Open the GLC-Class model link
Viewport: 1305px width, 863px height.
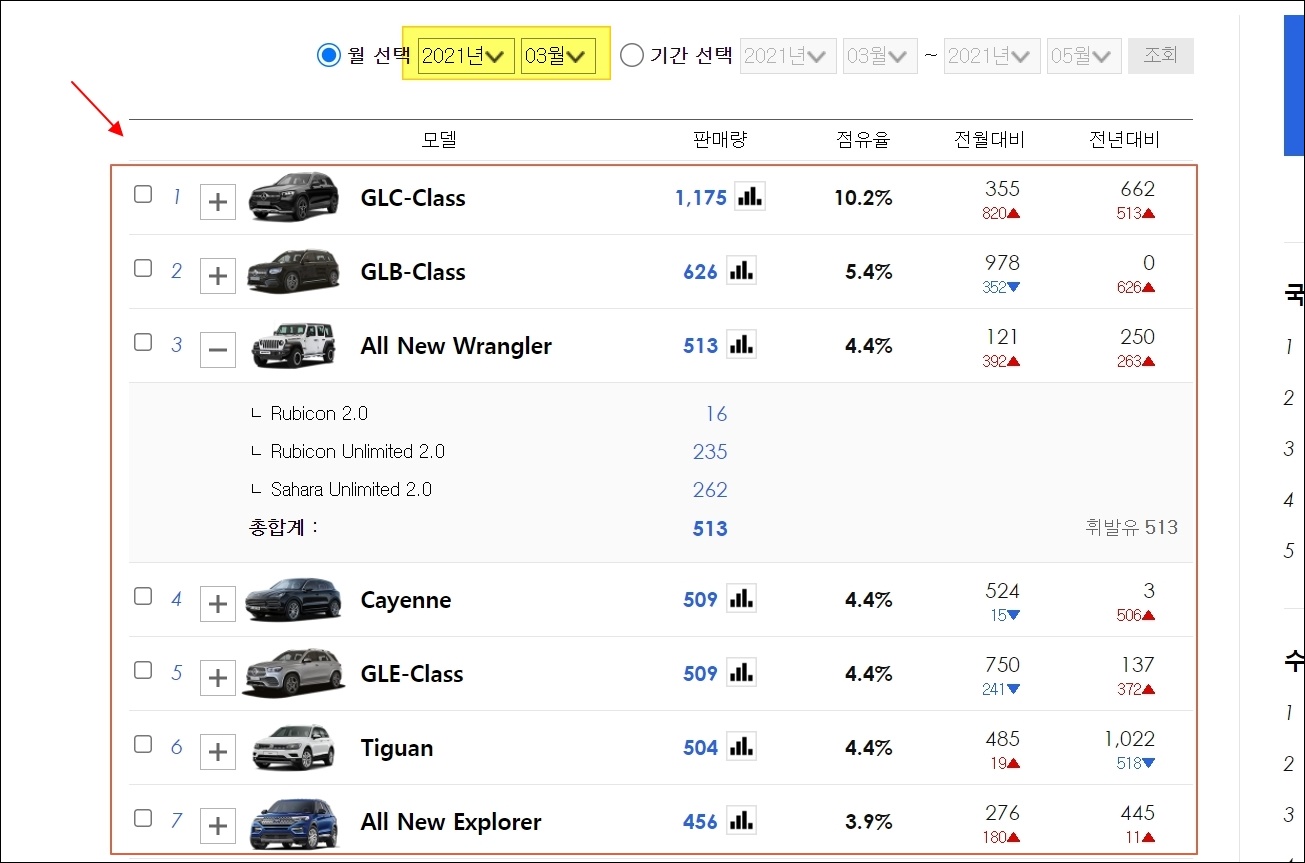tap(413, 198)
